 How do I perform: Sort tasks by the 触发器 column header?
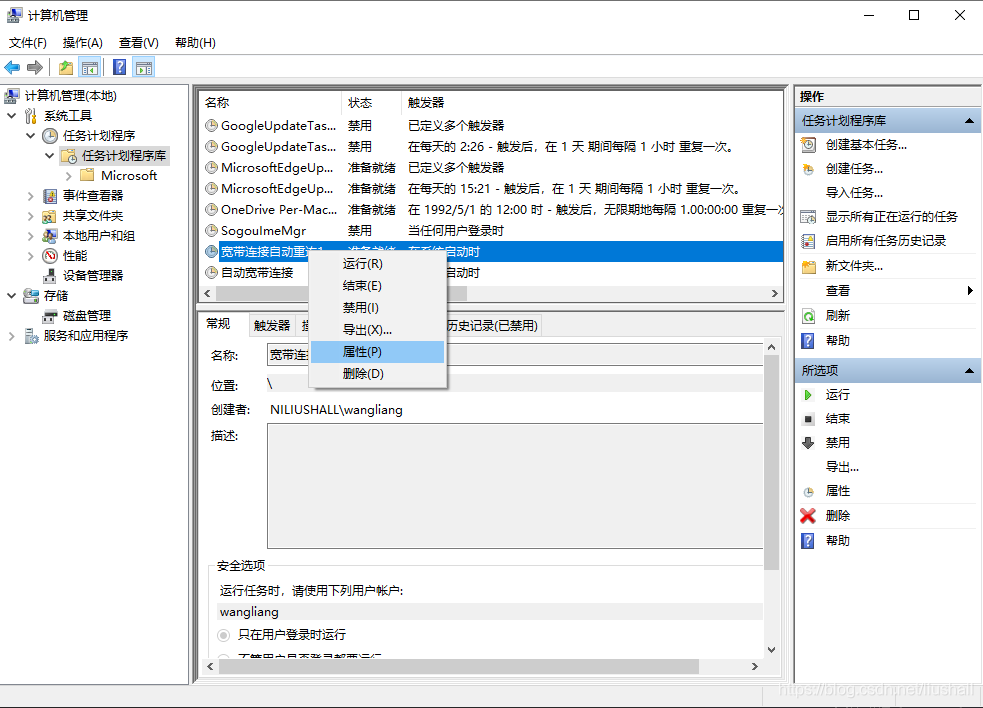tap(592, 103)
